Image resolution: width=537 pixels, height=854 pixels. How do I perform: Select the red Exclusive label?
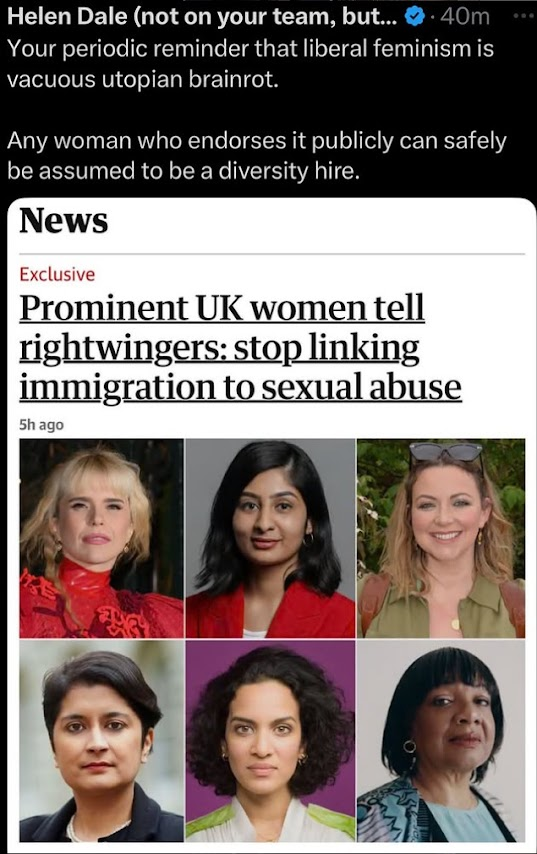[x=57, y=274]
